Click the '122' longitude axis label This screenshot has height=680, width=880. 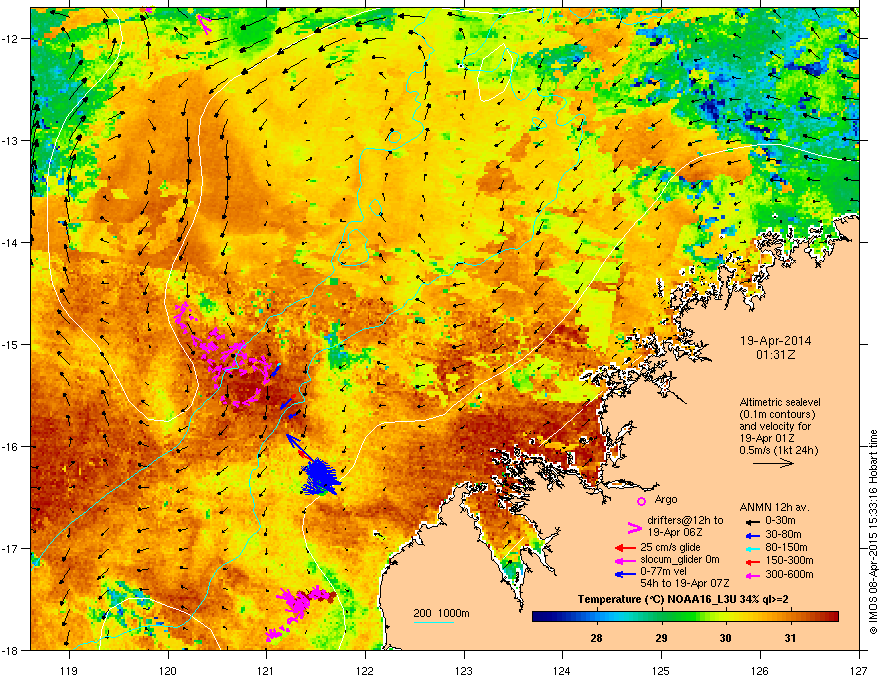click(365, 670)
